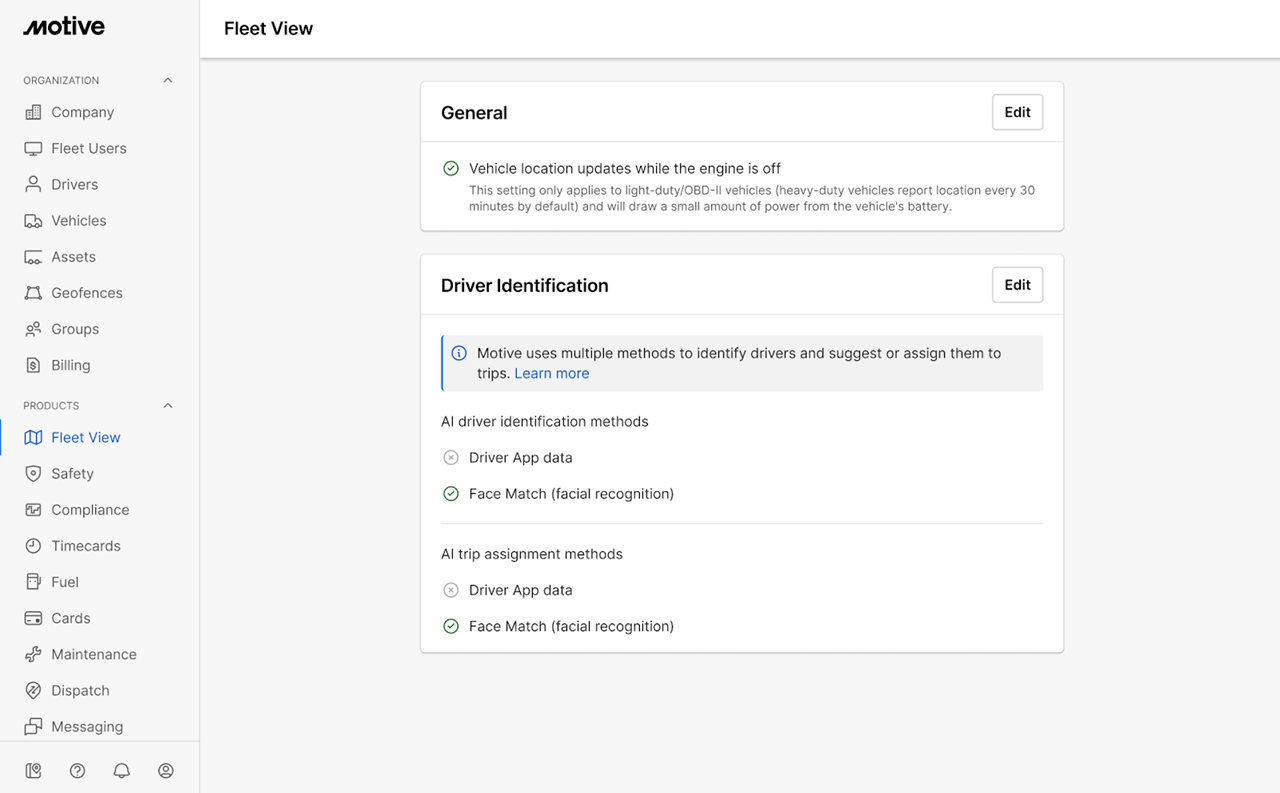
Task: Click Driver App data status under identification methods
Action: pos(451,458)
